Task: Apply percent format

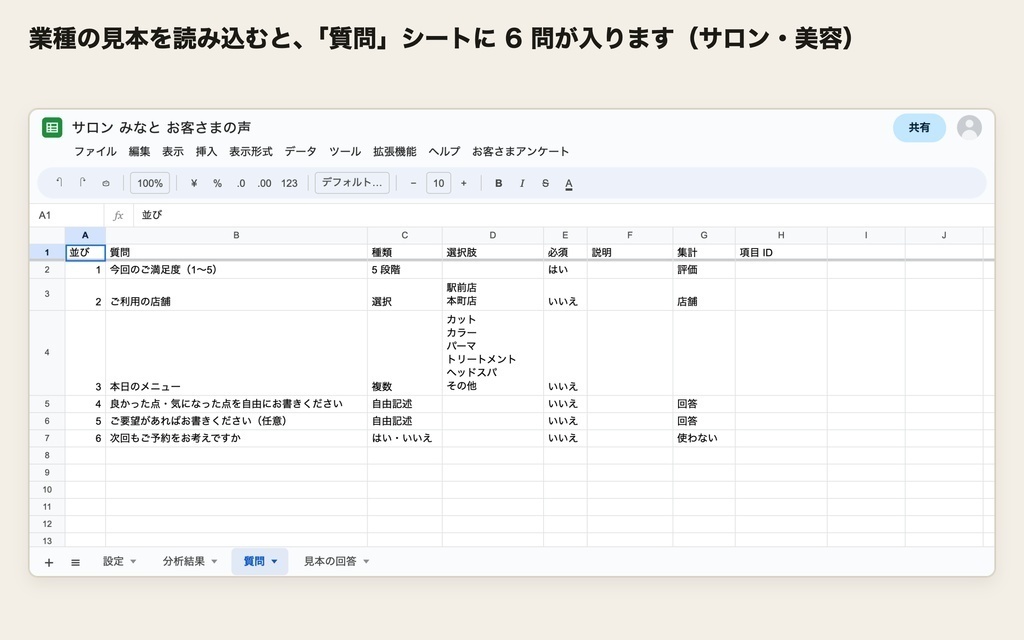Action: pyautogui.click(x=217, y=184)
